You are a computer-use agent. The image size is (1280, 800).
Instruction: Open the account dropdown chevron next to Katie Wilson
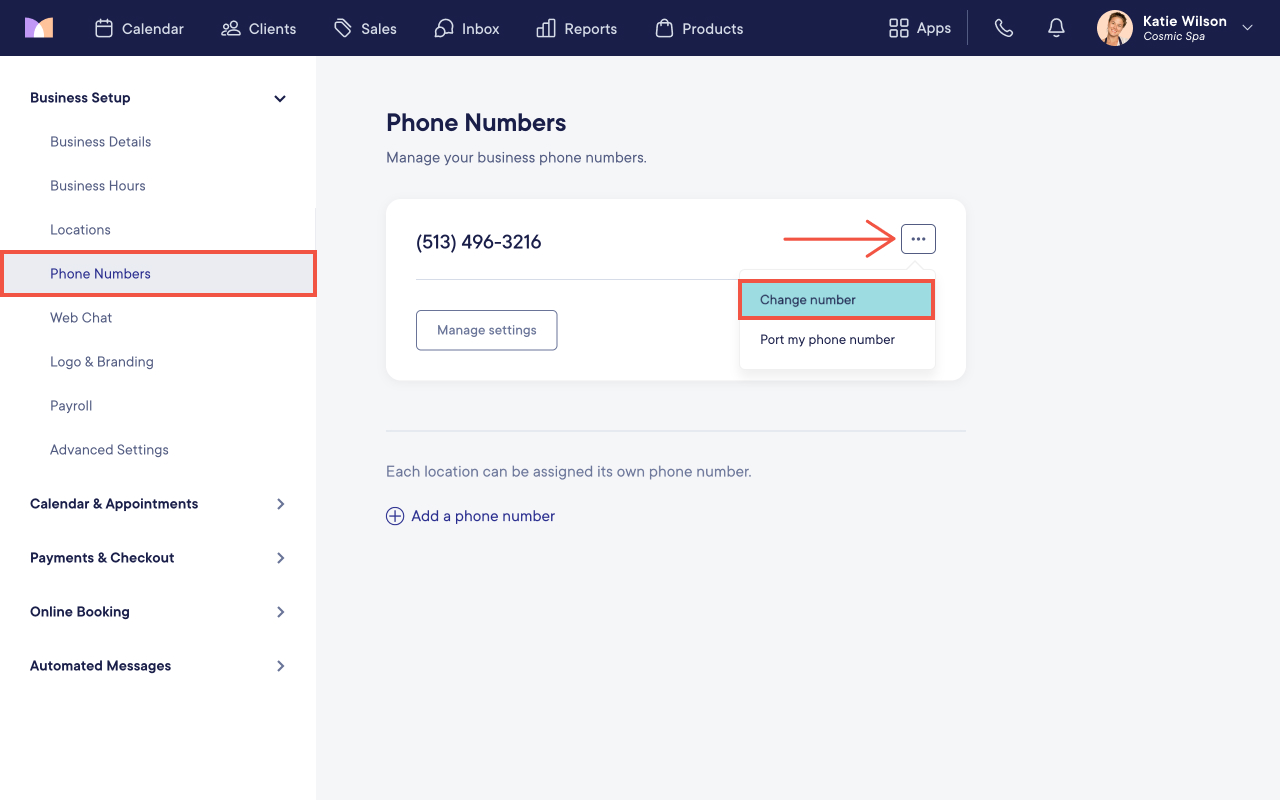pos(1247,28)
